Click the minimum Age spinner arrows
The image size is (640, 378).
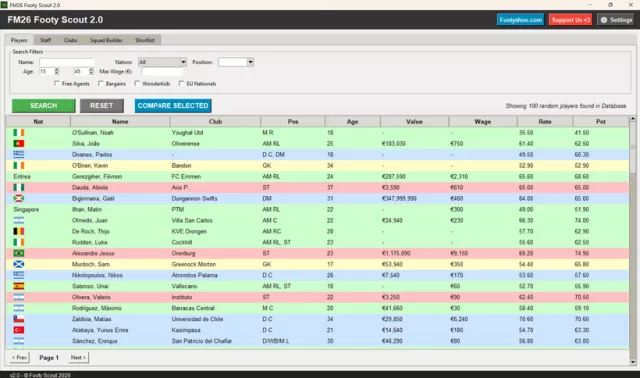(56, 71)
